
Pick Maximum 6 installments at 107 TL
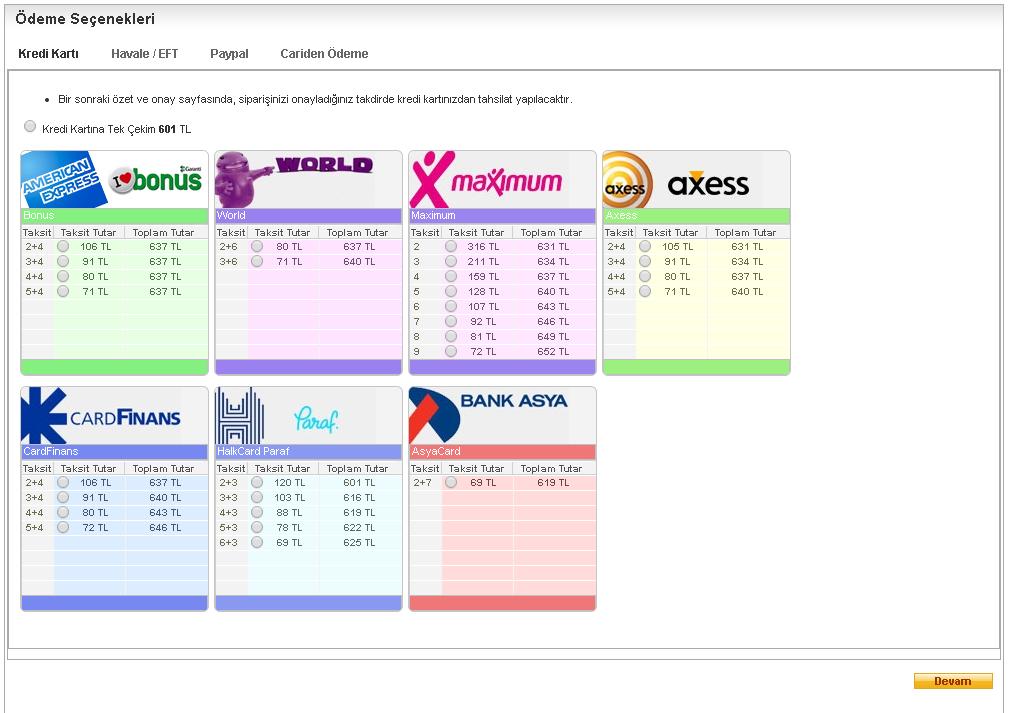[x=451, y=306]
